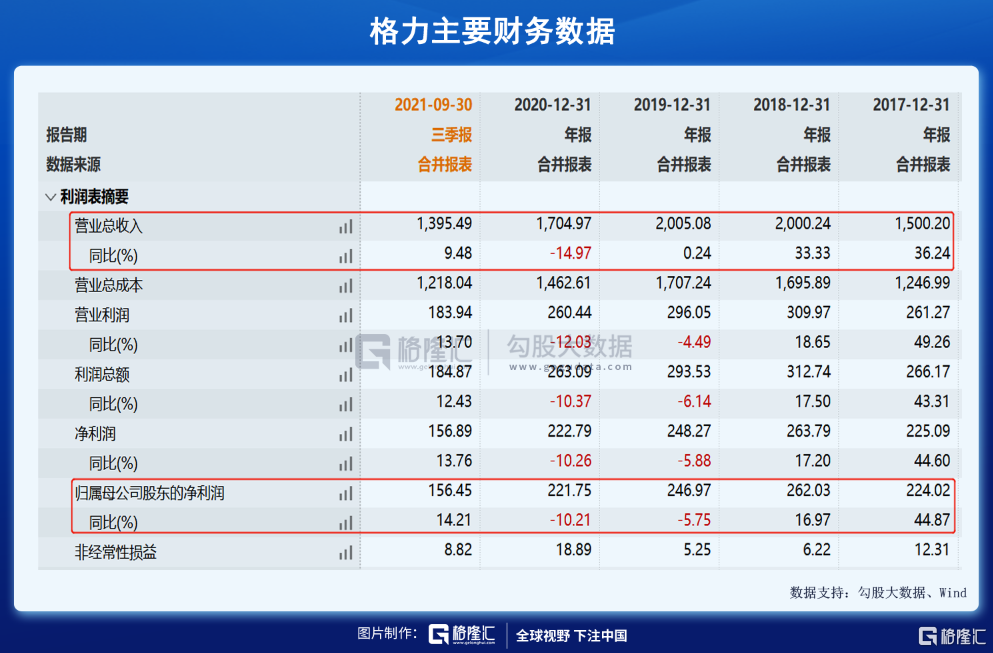This screenshot has height=653, width=993.
Task: Open chart icon for 同比(%) under 净利润
Action: (345, 464)
